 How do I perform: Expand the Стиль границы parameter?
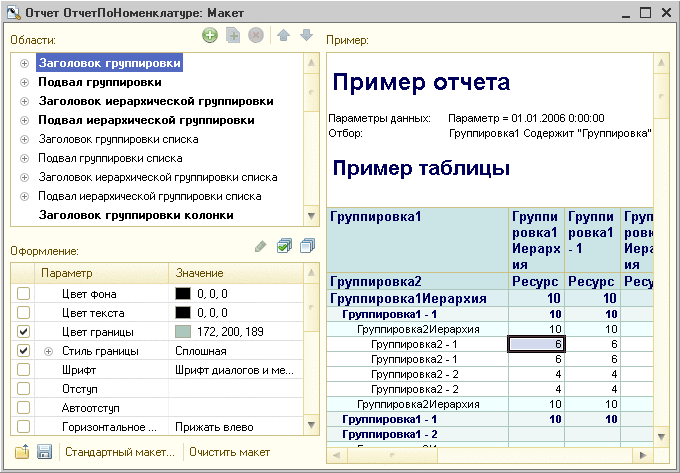[x=49, y=351]
